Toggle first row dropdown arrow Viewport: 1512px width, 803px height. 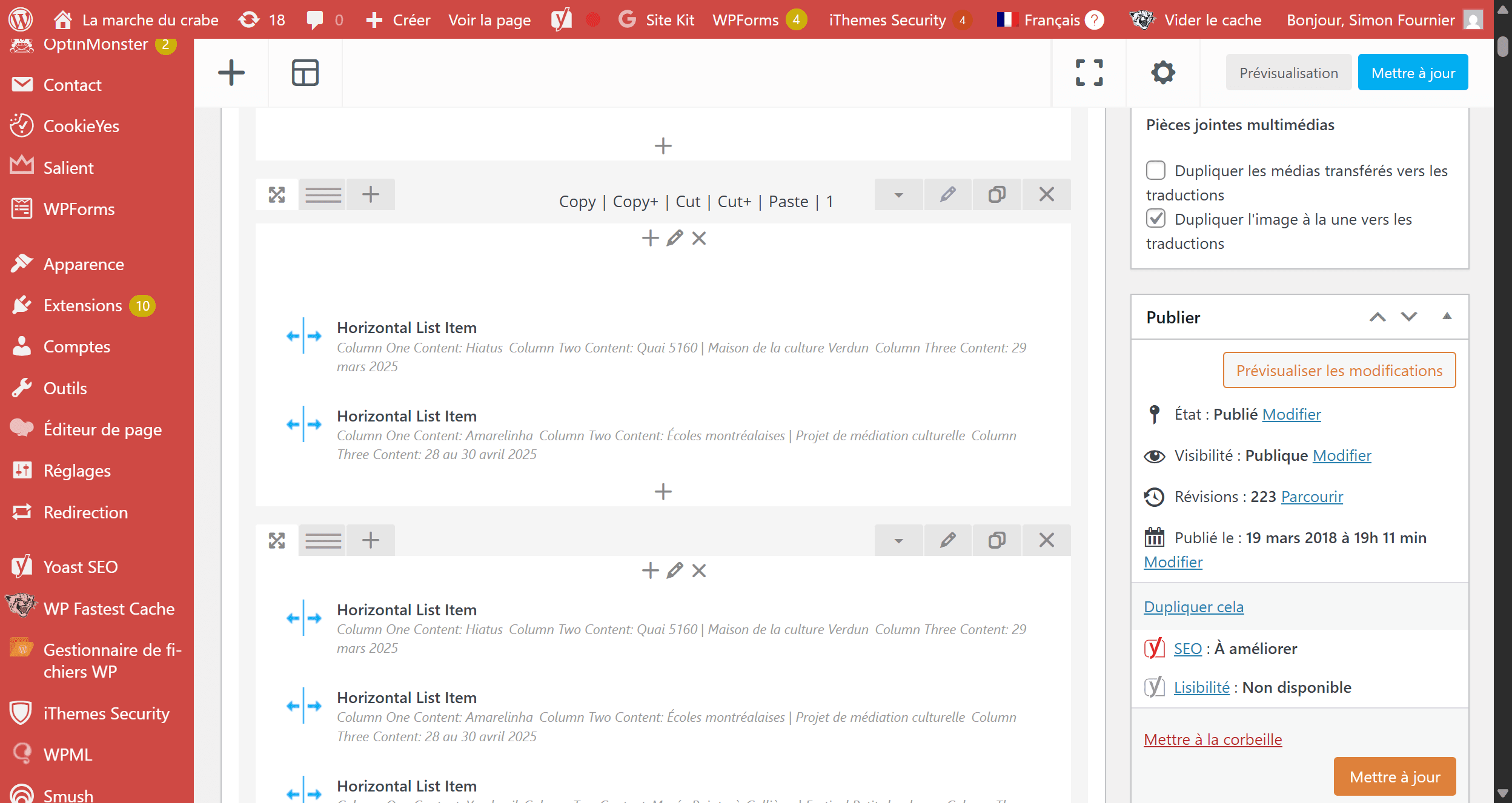tap(899, 194)
